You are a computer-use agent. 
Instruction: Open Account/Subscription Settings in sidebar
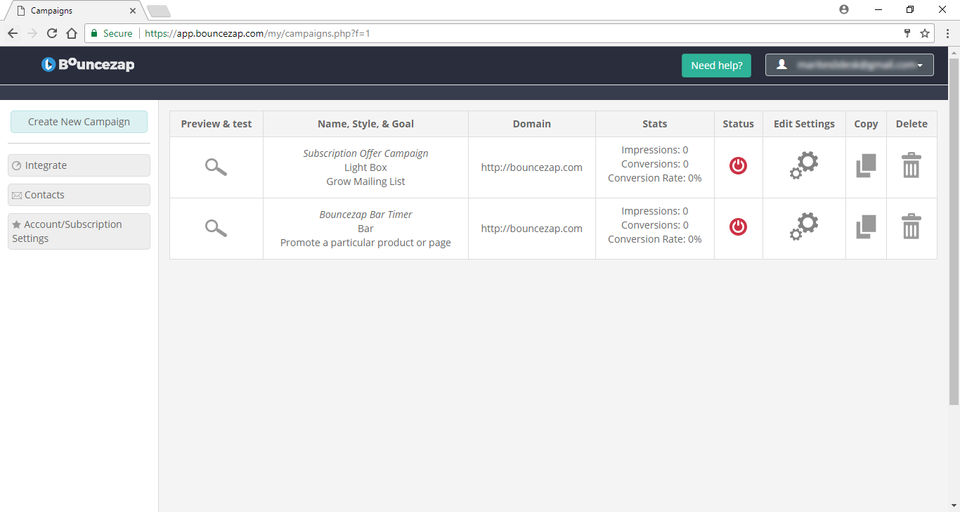click(79, 232)
